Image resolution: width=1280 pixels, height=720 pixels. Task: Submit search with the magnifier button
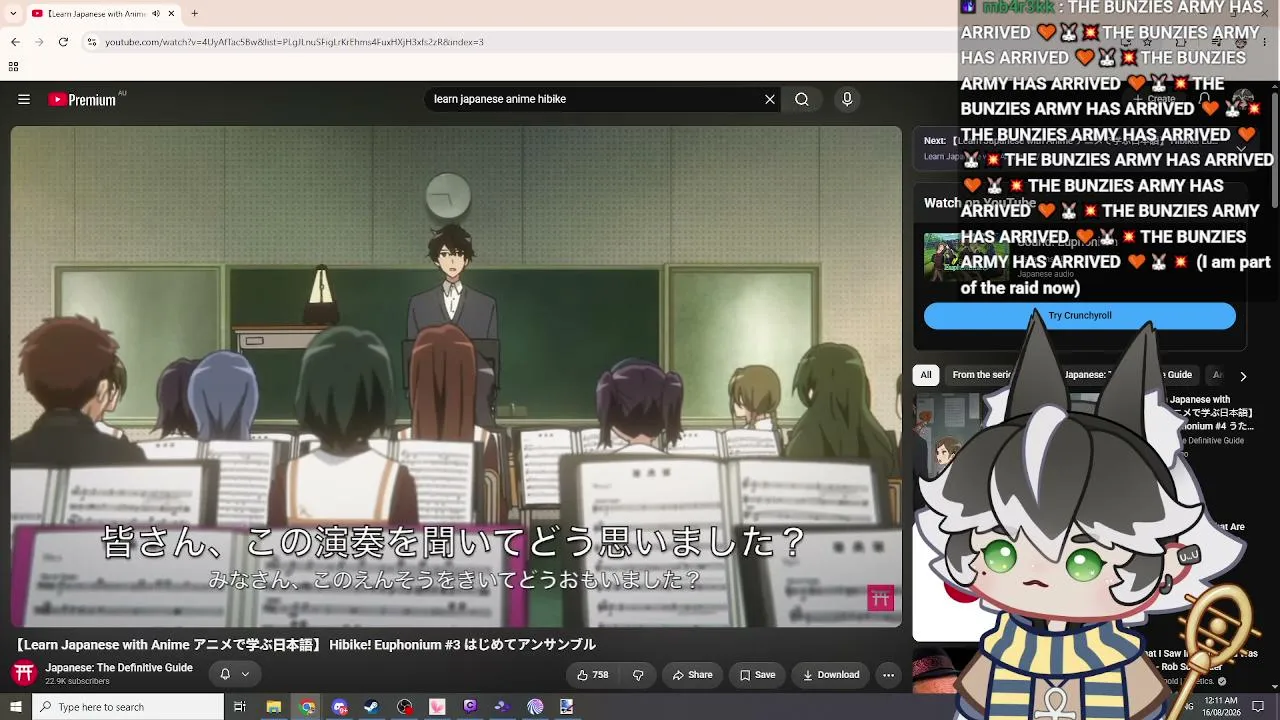[802, 99]
